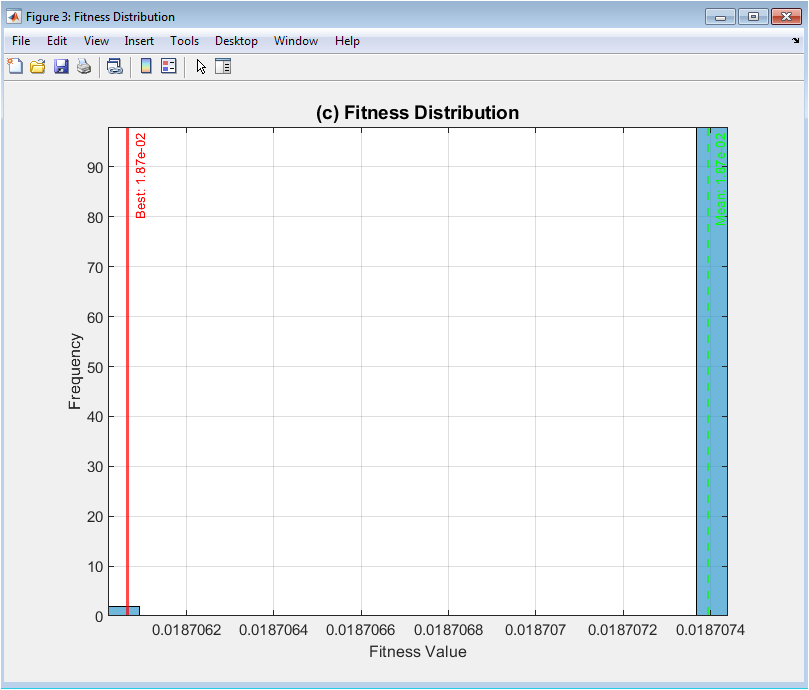The width and height of the screenshot is (809, 690).
Task: Click the New Figure icon
Action: (14, 66)
